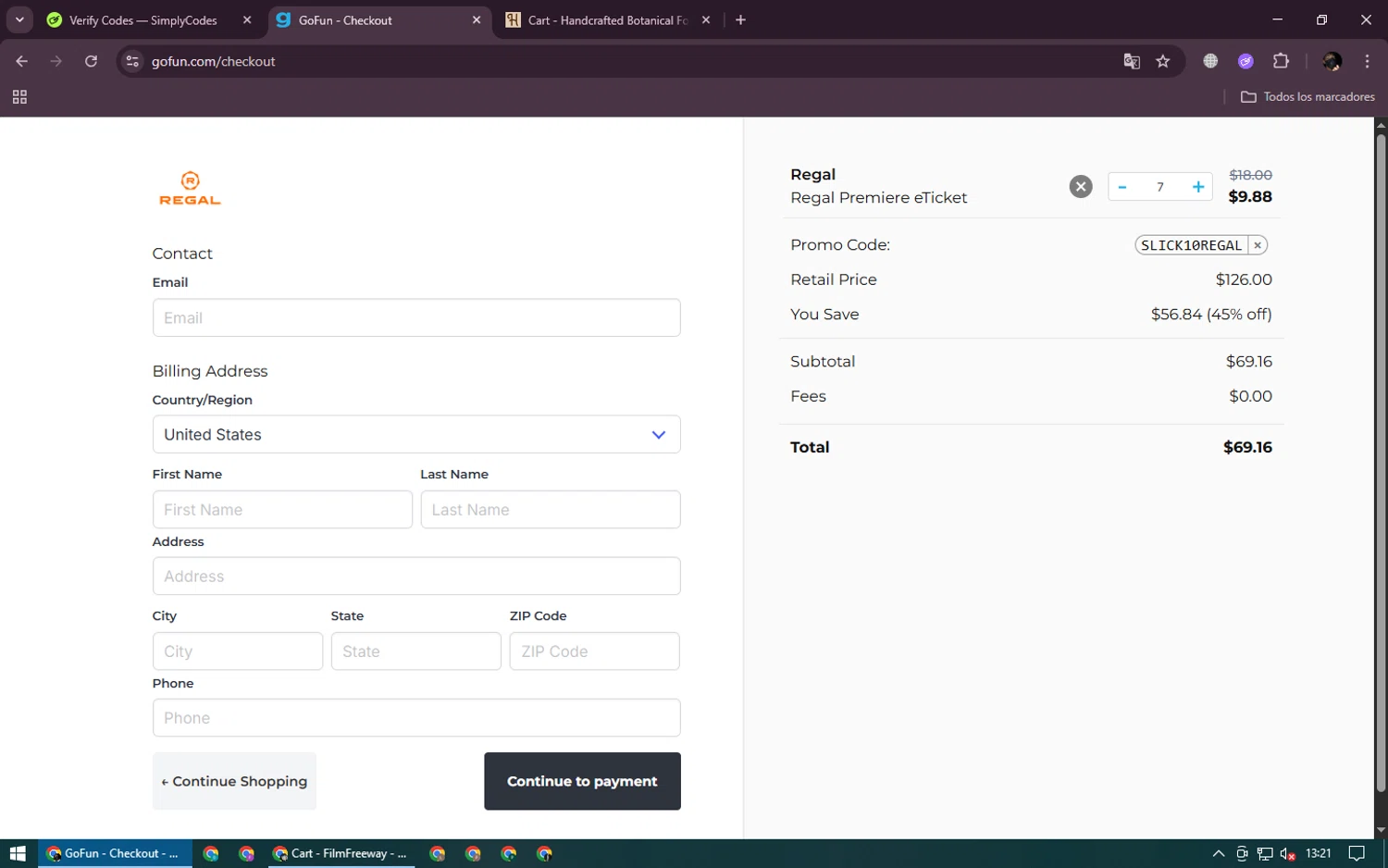This screenshot has height=868, width=1388.
Task: Click the City input field
Action: (238, 651)
